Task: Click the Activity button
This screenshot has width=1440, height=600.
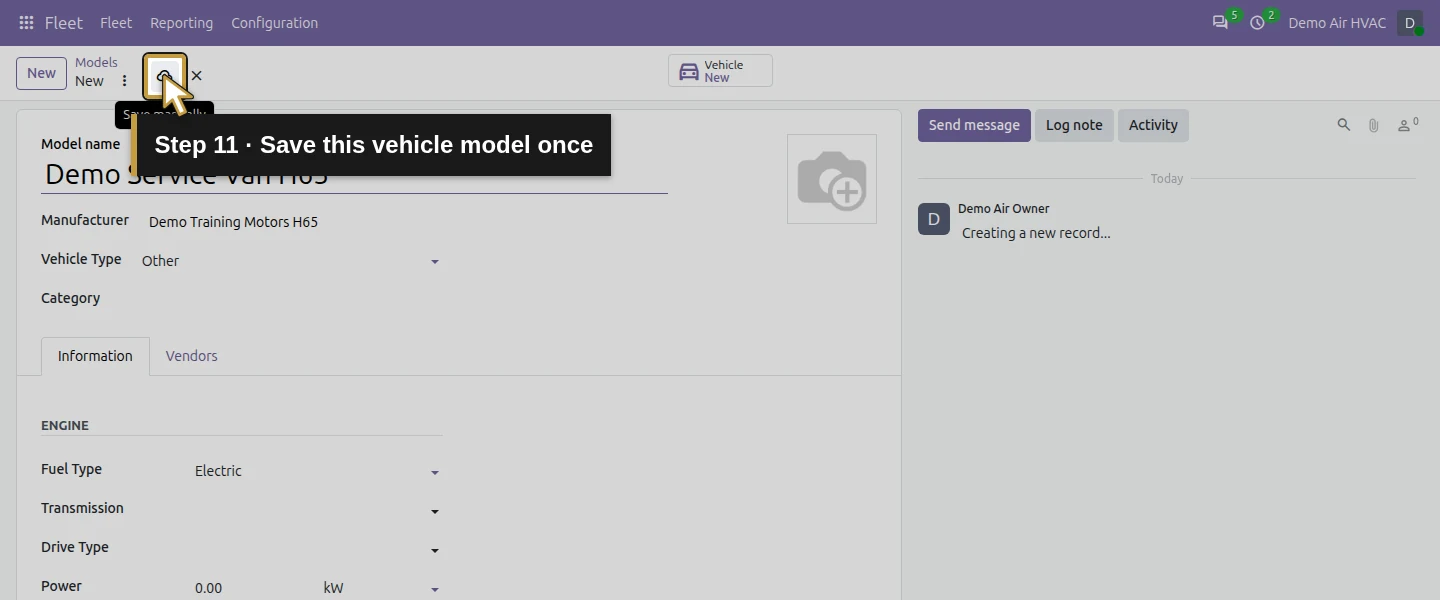Action: pyautogui.click(x=1153, y=125)
